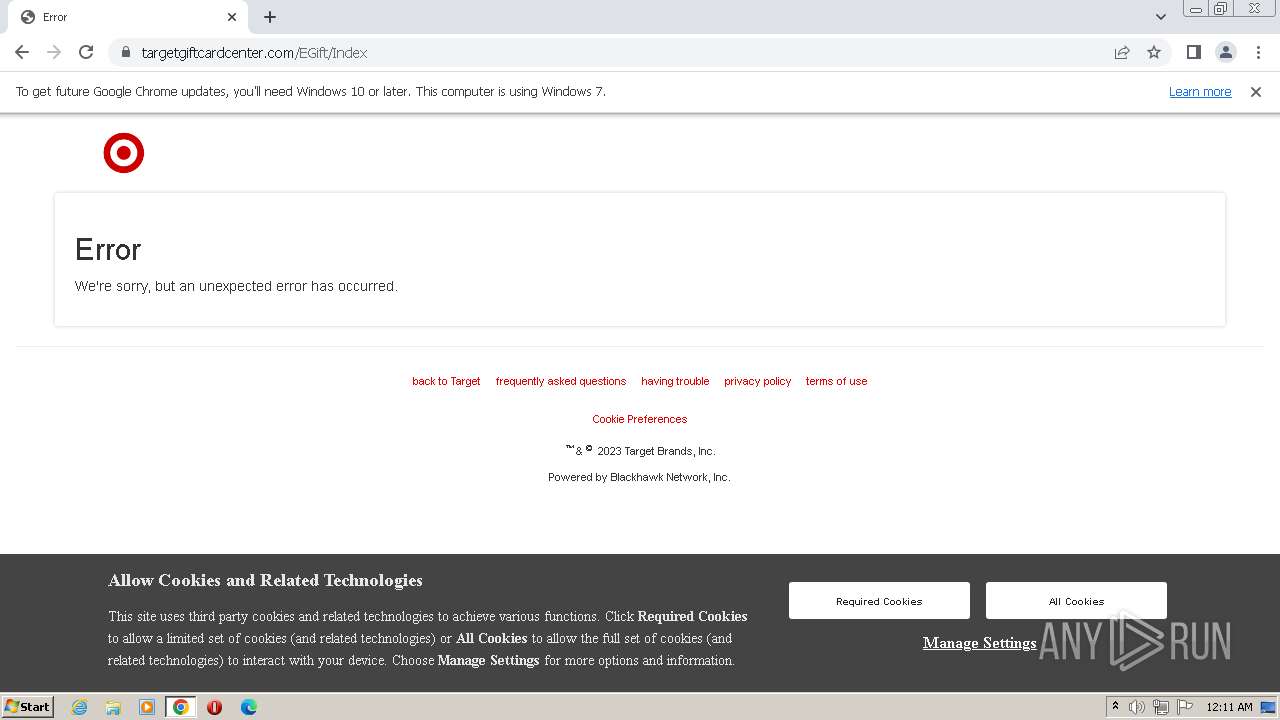Switch to Chrome taskbar icon

(181, 707)
